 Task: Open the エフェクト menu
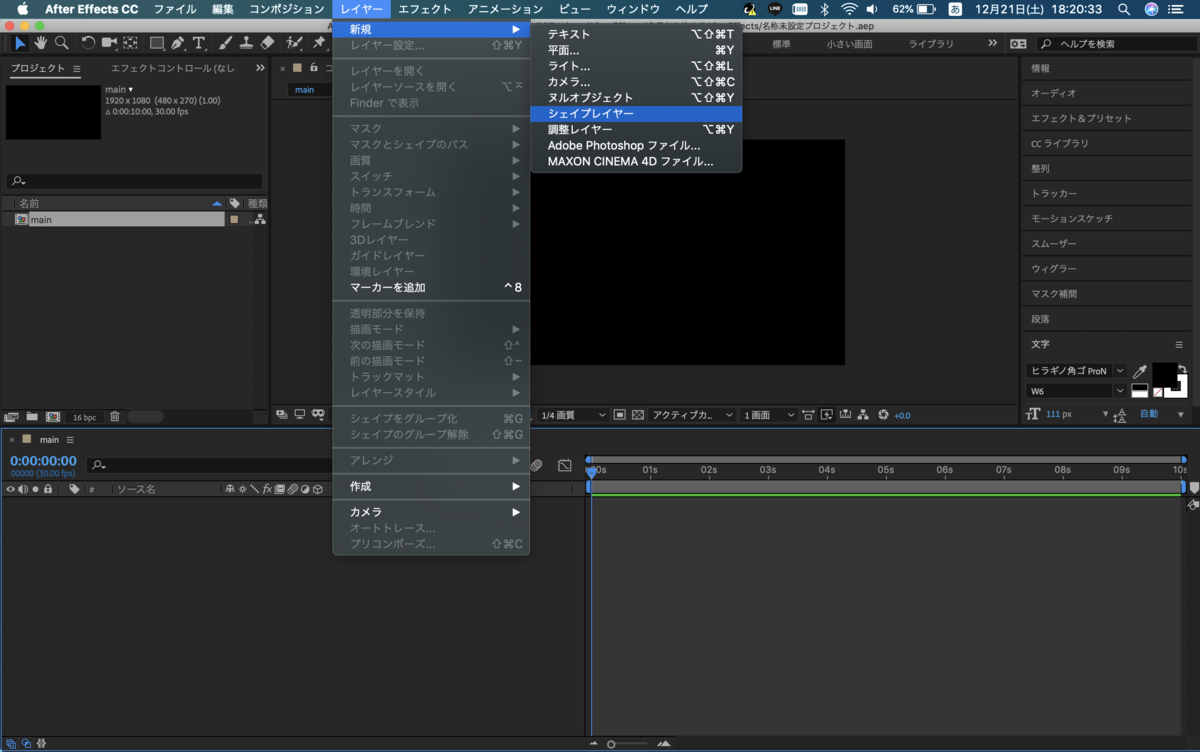pos(425,9)
